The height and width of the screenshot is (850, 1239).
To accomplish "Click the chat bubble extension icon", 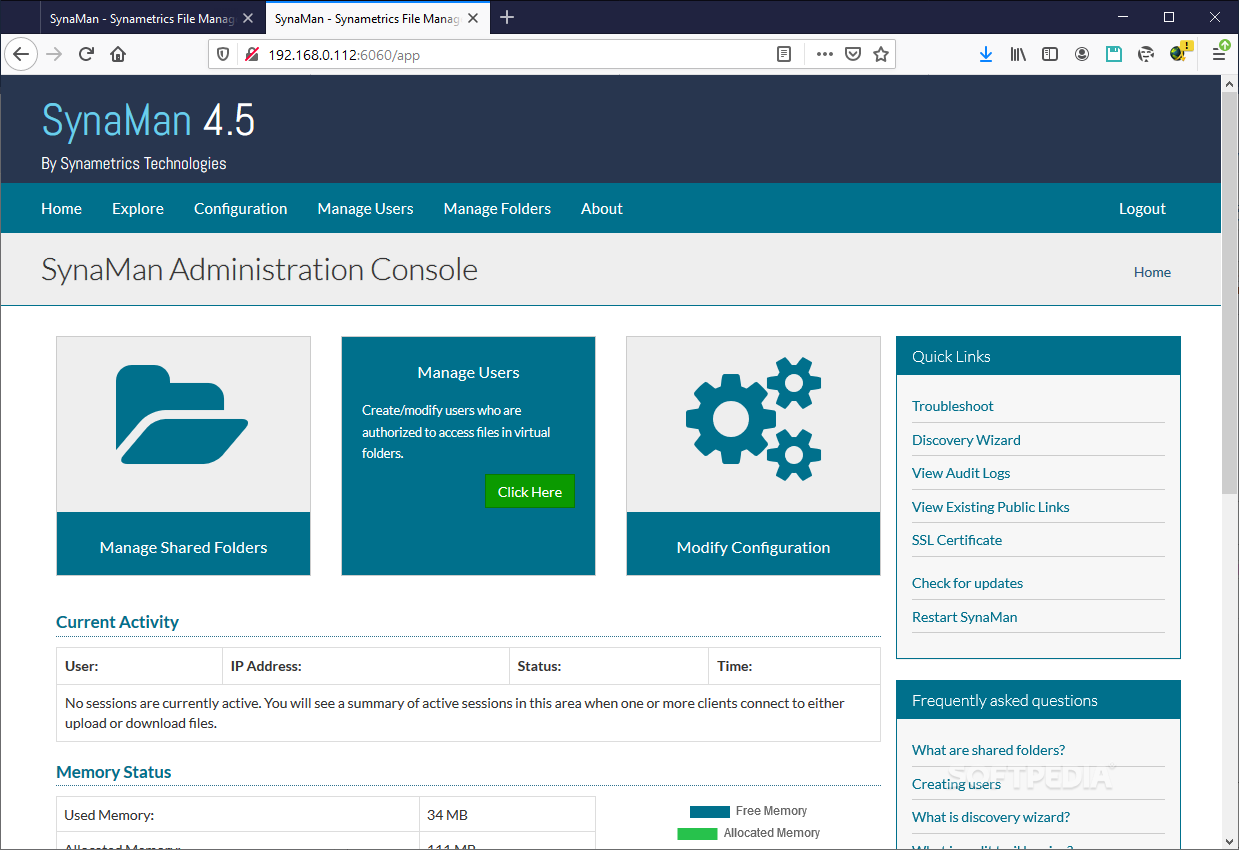I will click(x=1146, y=54).
